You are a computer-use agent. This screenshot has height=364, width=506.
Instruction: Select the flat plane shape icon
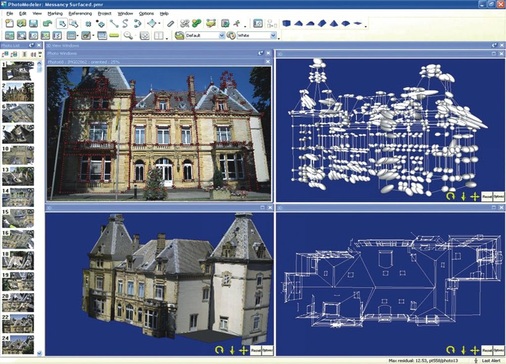pos(358,23)
